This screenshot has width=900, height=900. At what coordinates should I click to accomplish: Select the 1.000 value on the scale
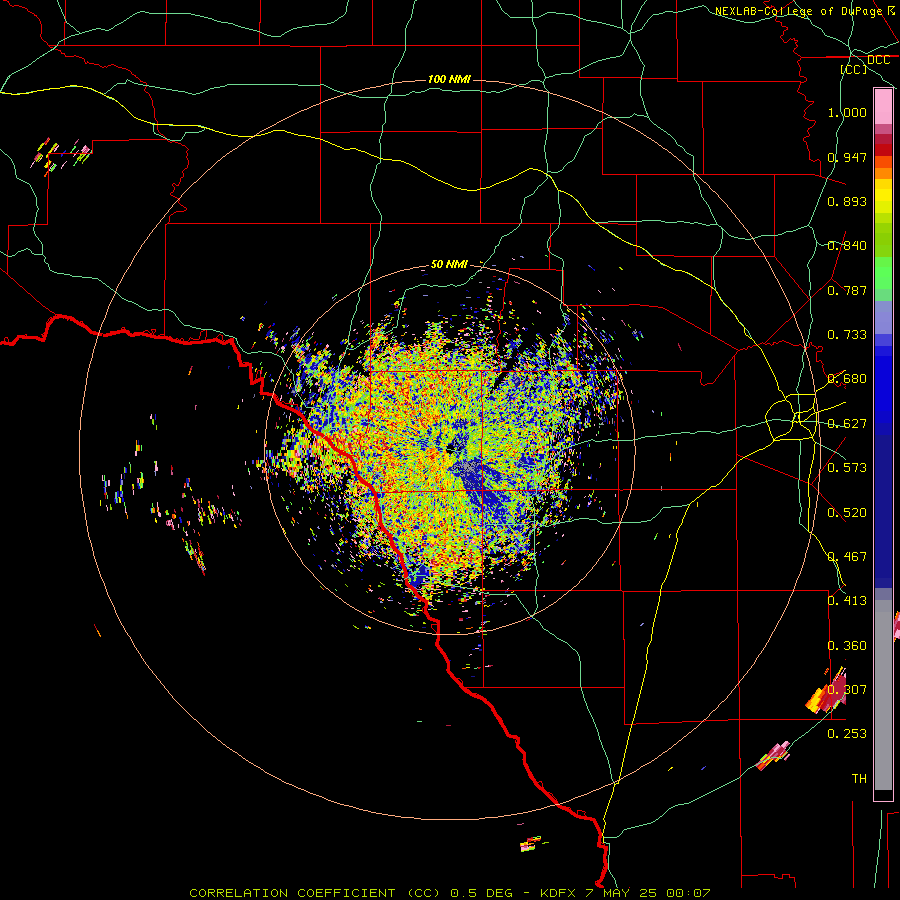coord(847,112)
